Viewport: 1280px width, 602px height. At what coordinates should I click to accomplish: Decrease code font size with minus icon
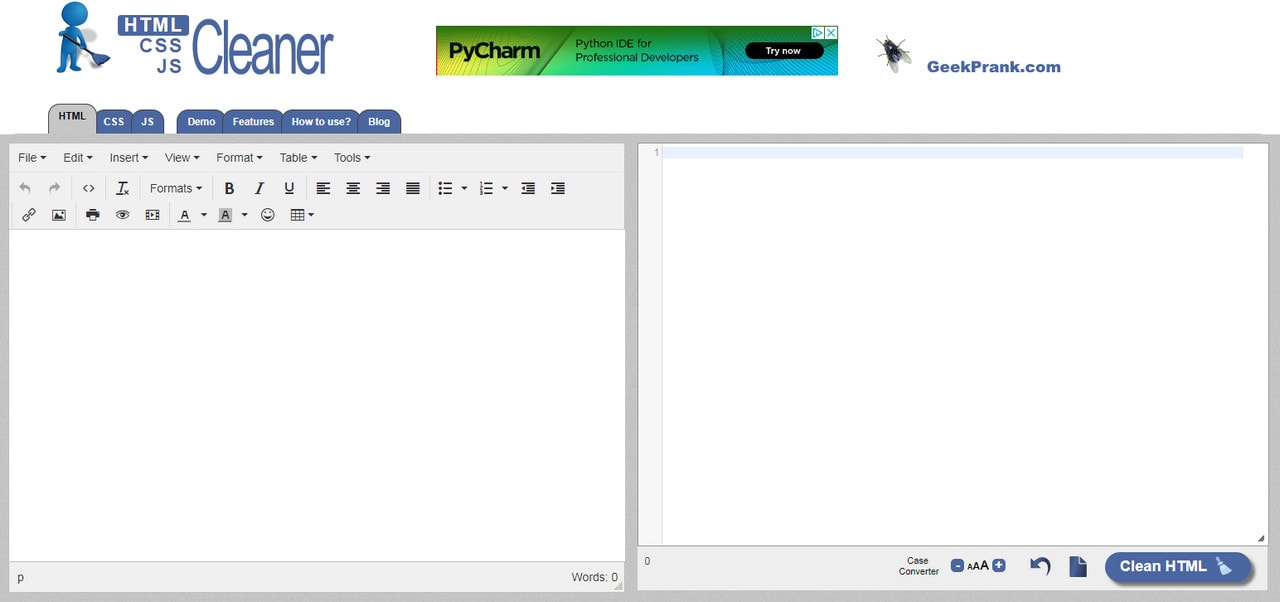957,566
